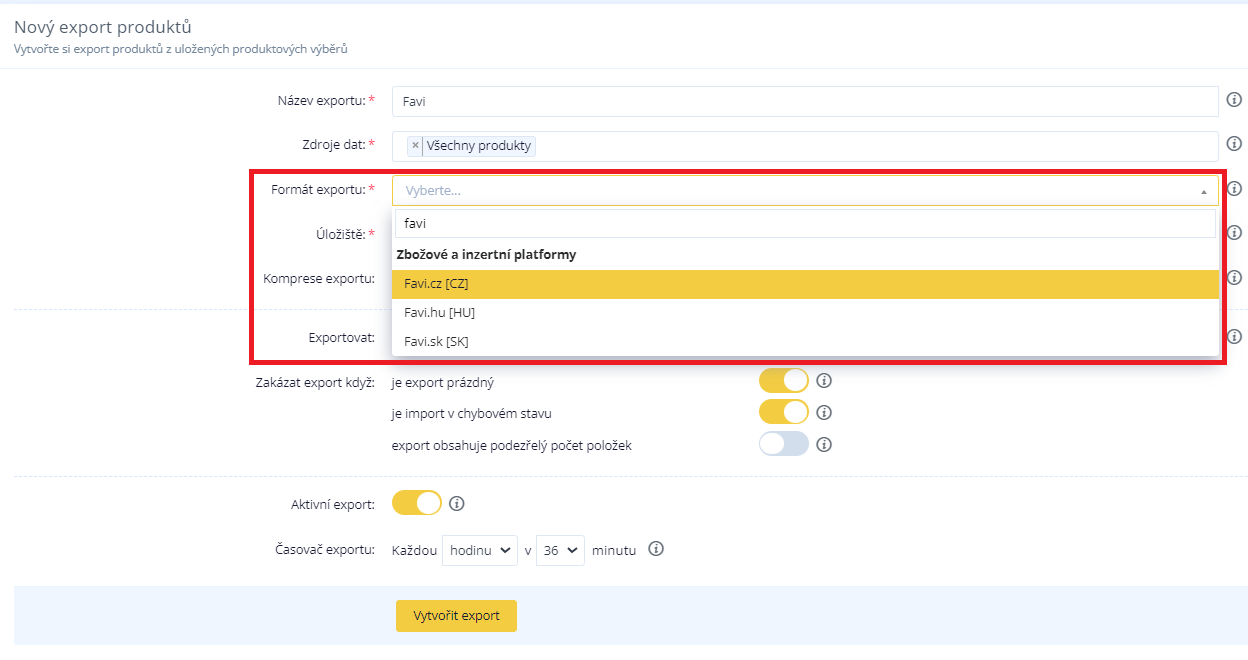The image size is (1248, 660).
Task: Turn off the Aktivní export switch
Action: pos(417,503)
